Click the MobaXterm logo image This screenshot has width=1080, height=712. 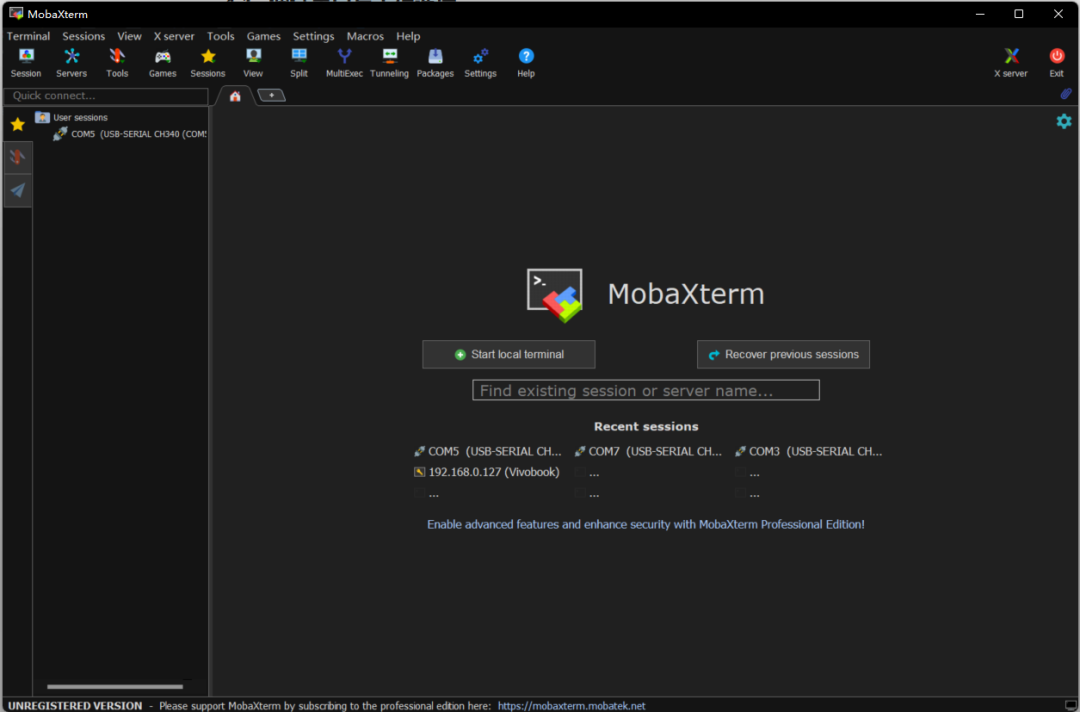(554, 295)
